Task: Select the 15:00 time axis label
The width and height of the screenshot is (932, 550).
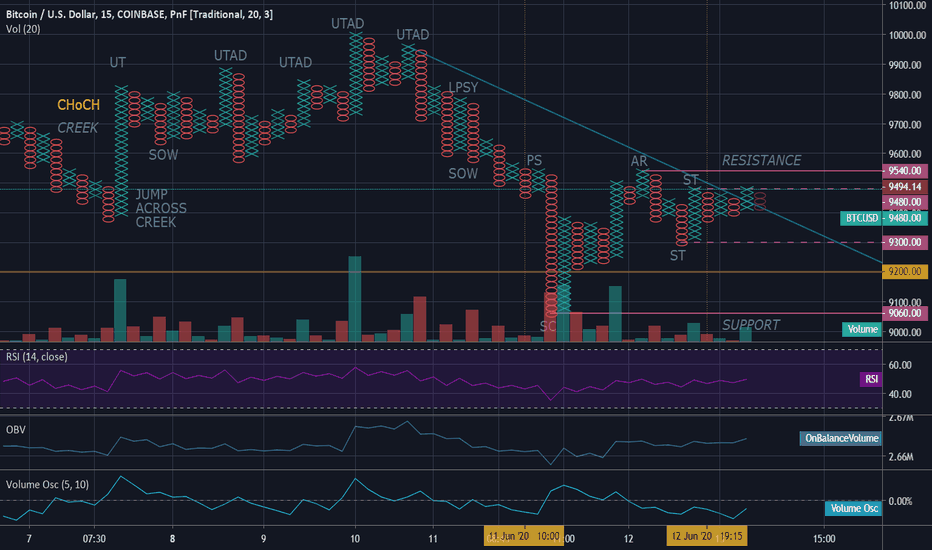Action: tap(824, 539)
